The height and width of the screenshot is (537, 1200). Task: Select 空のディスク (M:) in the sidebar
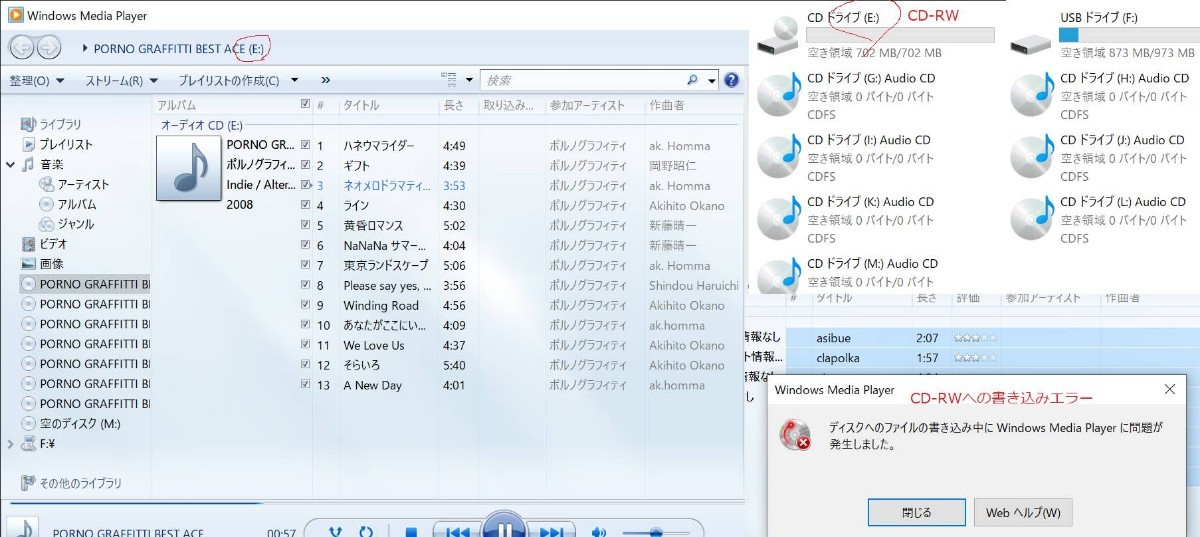pos(70,424)
